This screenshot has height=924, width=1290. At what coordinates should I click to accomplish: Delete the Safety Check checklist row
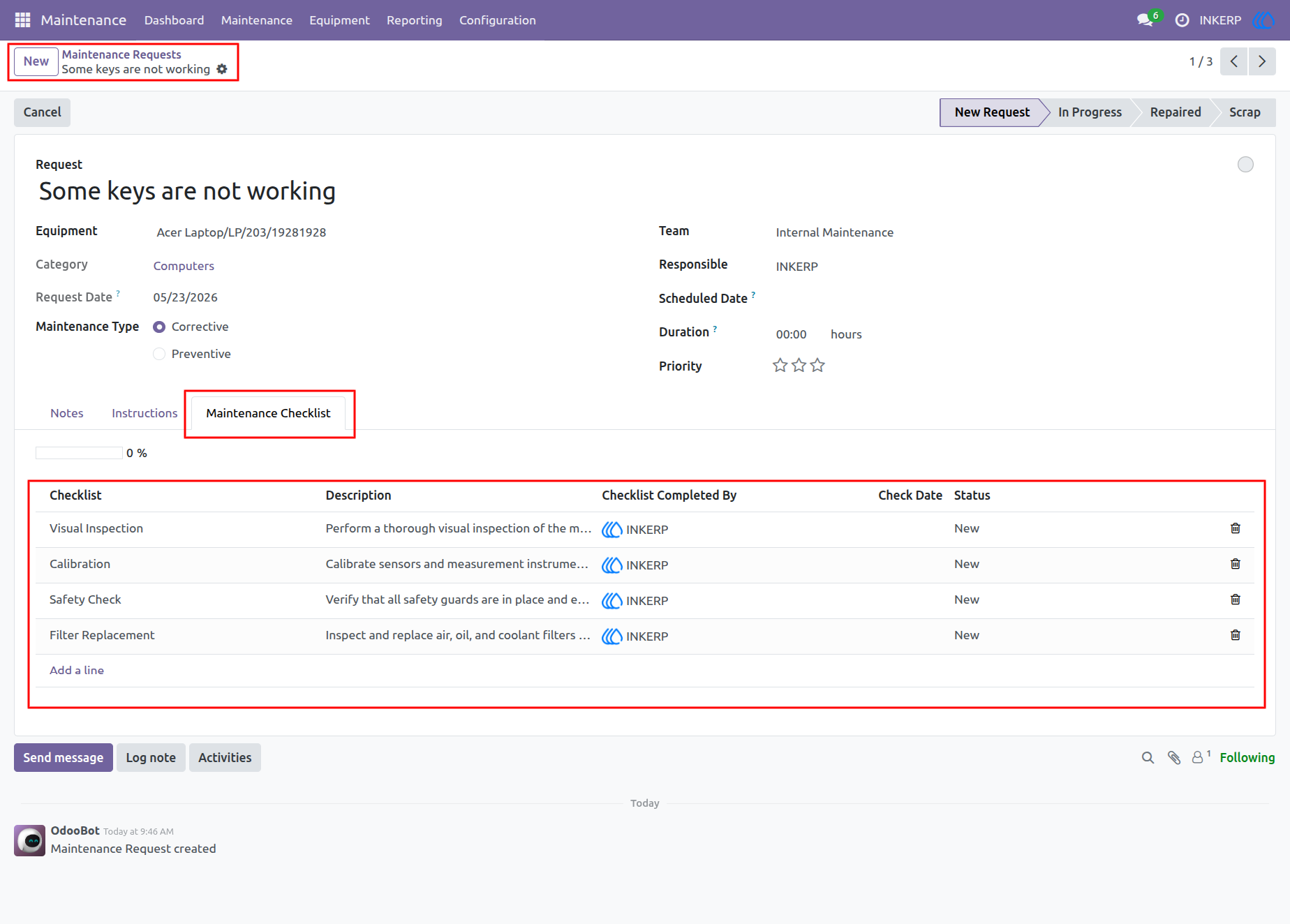pos(1236,599)
